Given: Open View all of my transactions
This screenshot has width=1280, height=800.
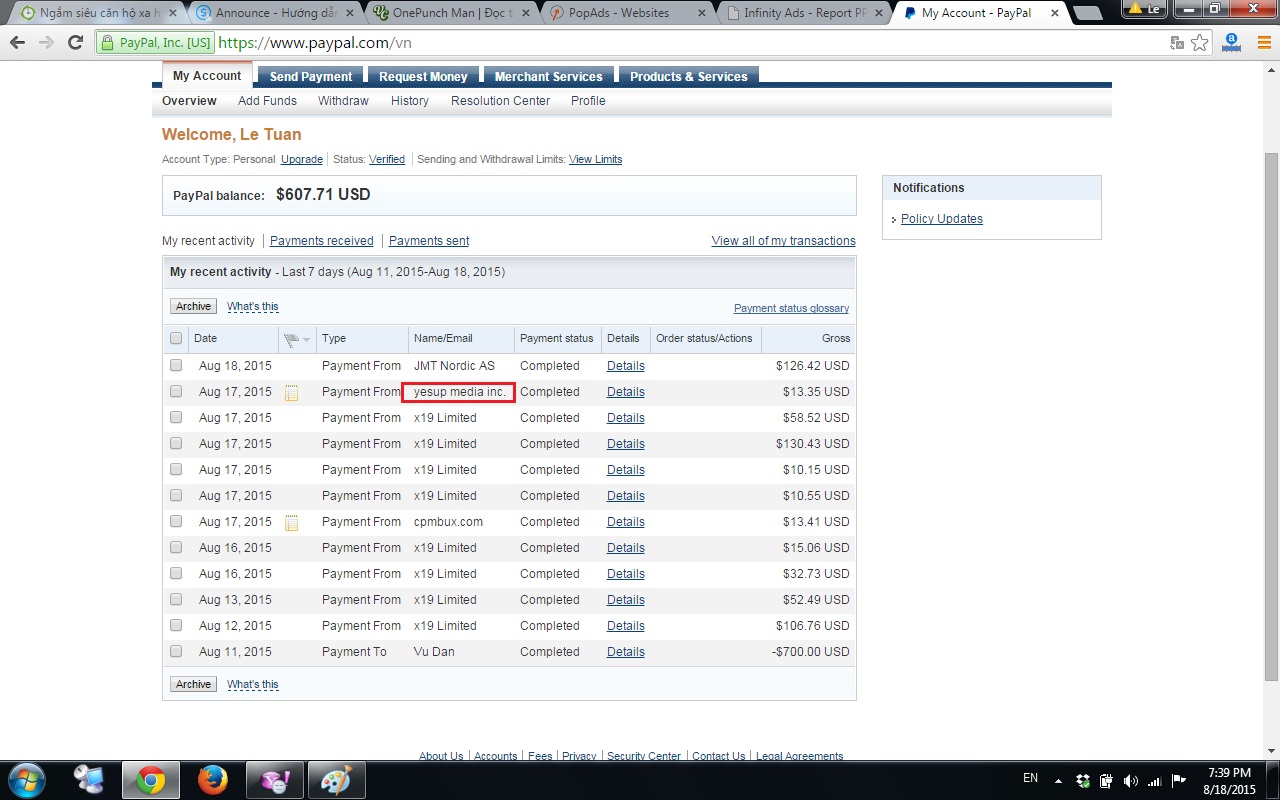Looking at the screenshot, I should (x=783, y=241).
